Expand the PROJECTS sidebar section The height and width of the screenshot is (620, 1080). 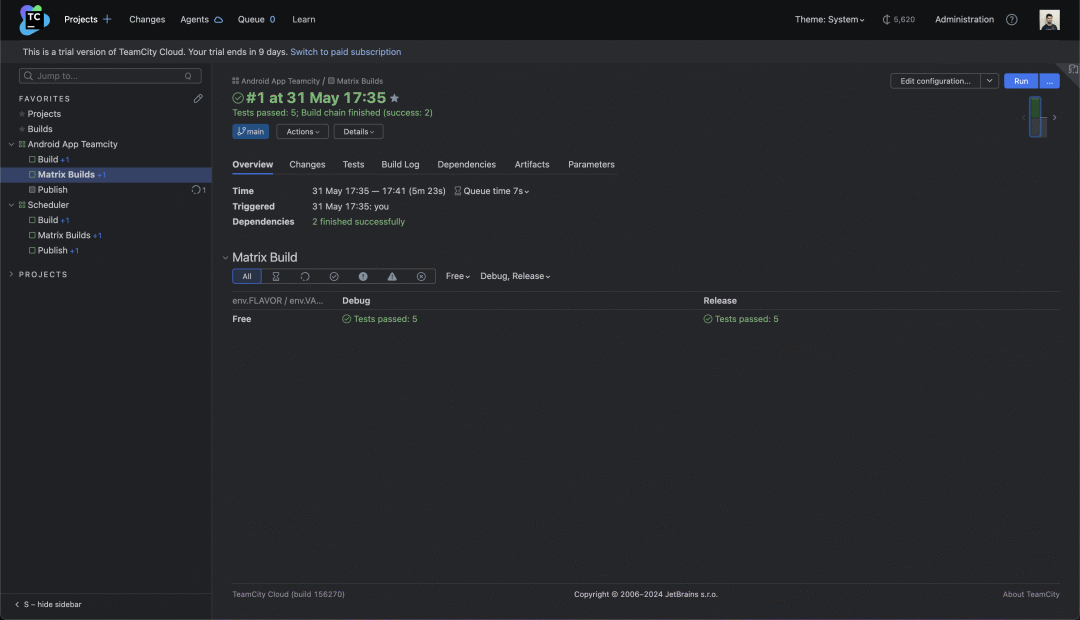click(x=11, y=274)
